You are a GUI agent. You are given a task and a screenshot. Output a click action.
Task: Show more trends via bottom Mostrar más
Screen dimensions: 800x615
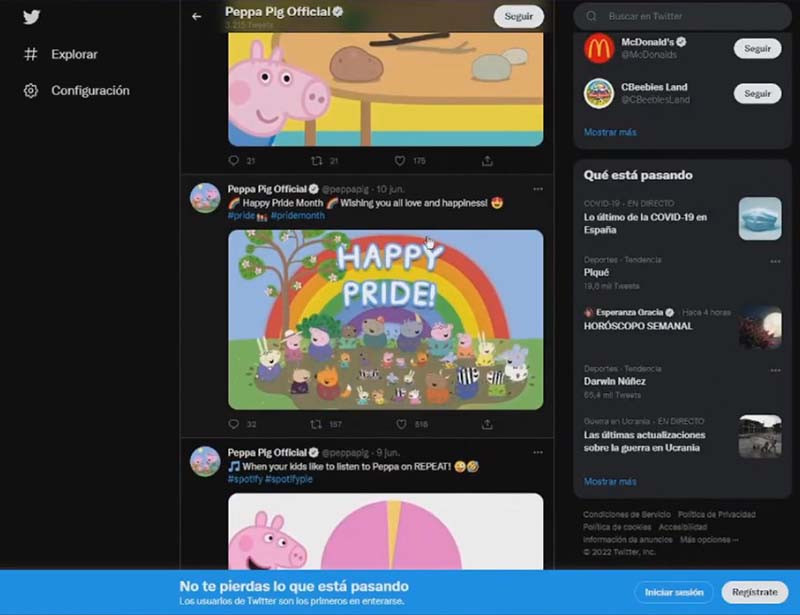tap(610, 481)
